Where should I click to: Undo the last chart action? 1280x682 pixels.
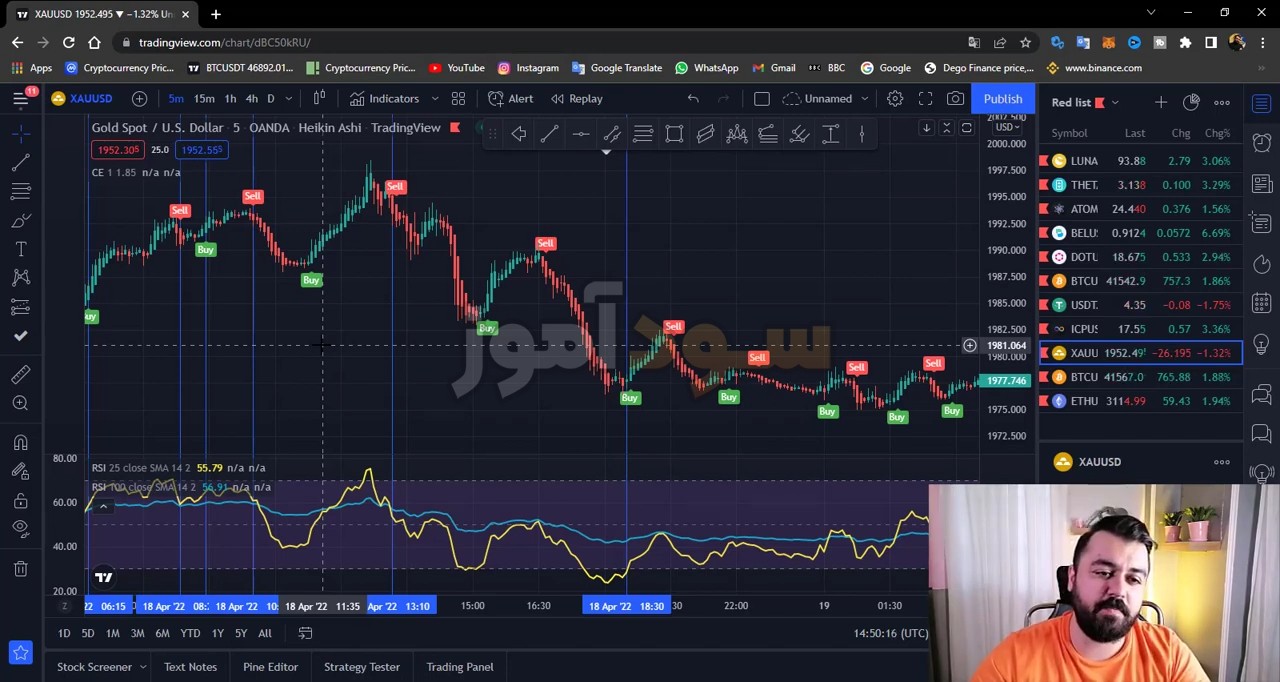(693, 98)
